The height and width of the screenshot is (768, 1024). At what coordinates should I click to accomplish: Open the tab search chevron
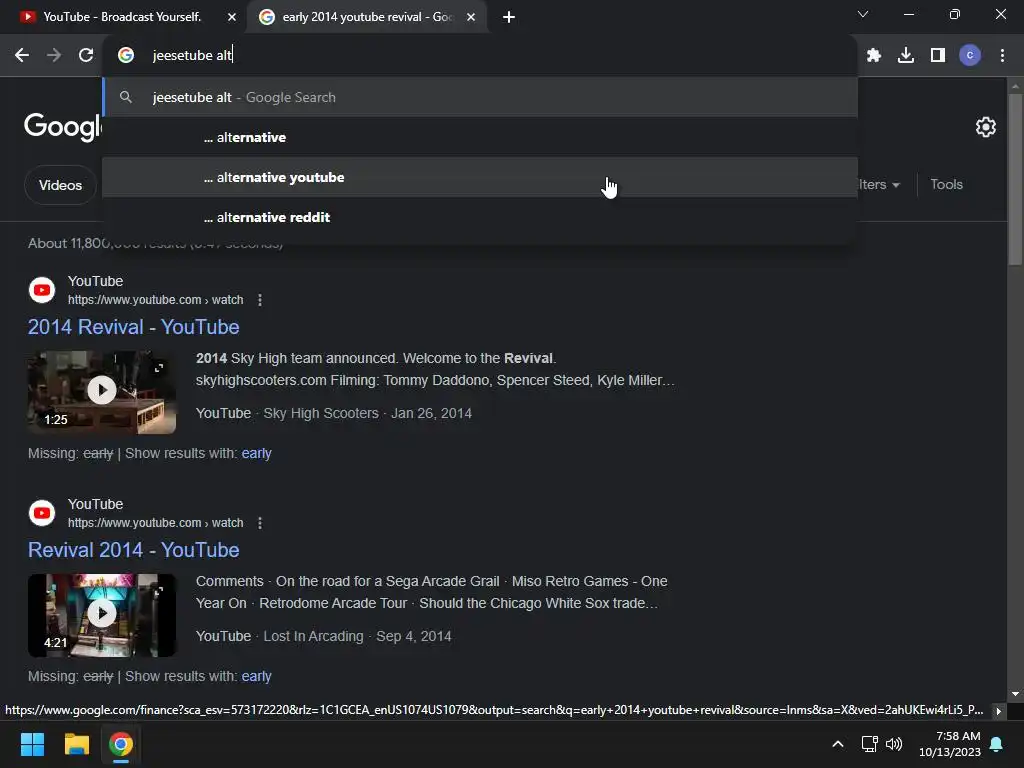863,14
